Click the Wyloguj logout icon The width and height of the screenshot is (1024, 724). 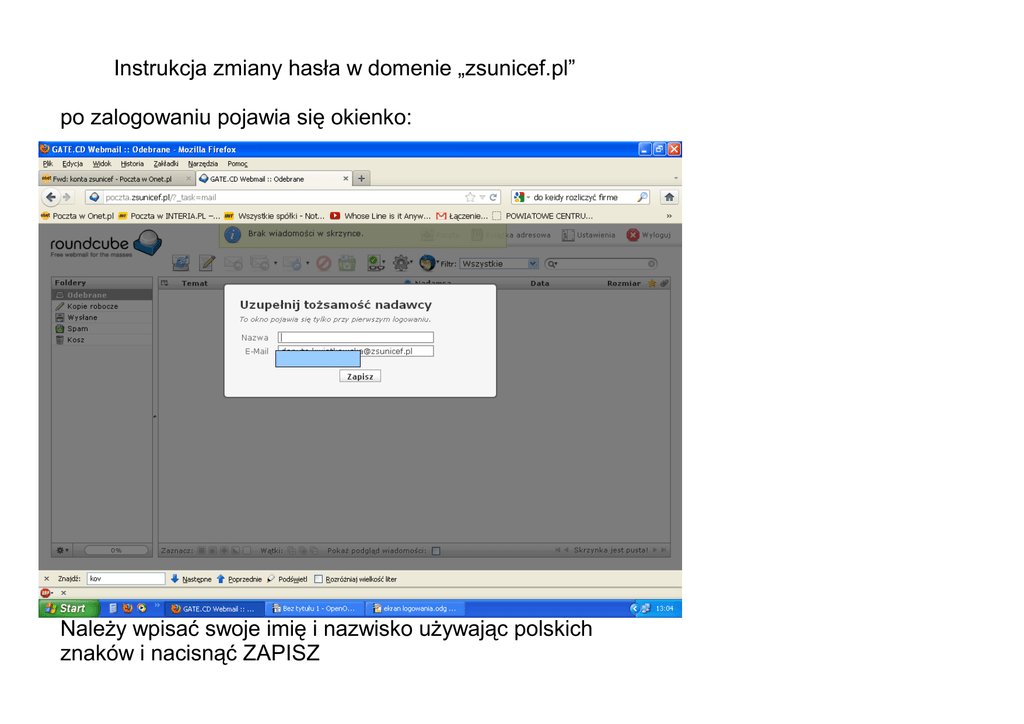(633, 236)
